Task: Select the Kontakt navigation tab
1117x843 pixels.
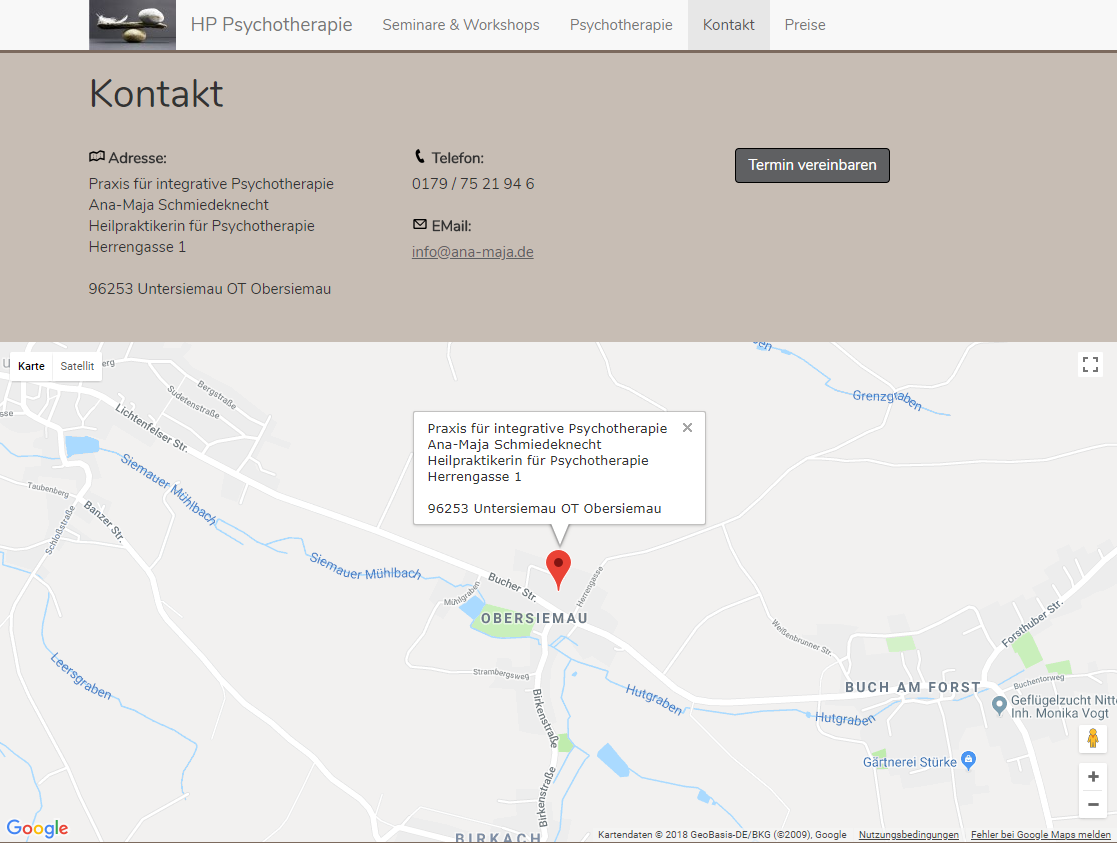Action: coord(729,25)
